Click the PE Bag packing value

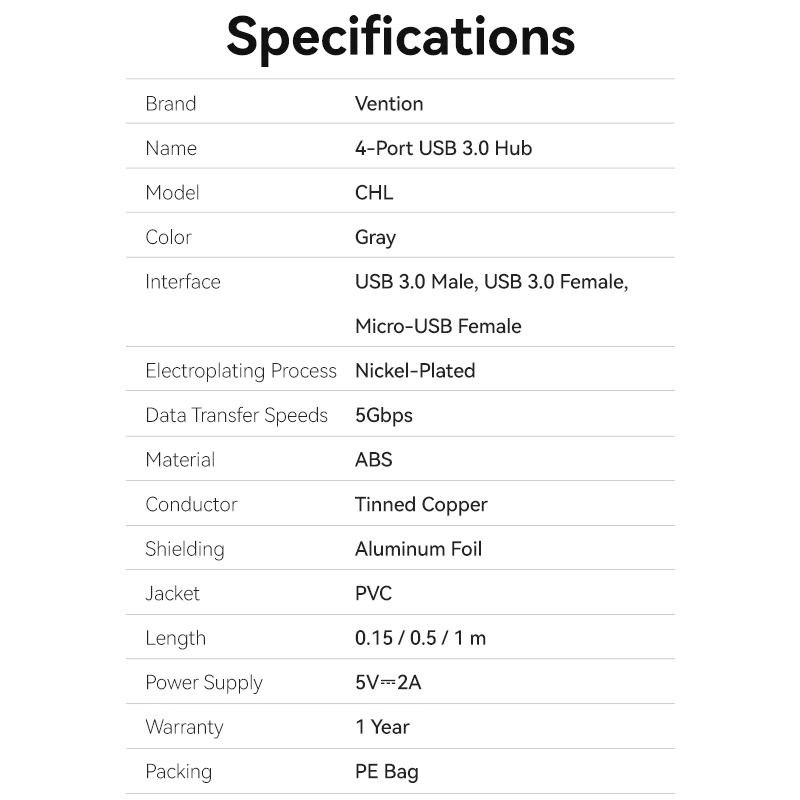(387, 771)
